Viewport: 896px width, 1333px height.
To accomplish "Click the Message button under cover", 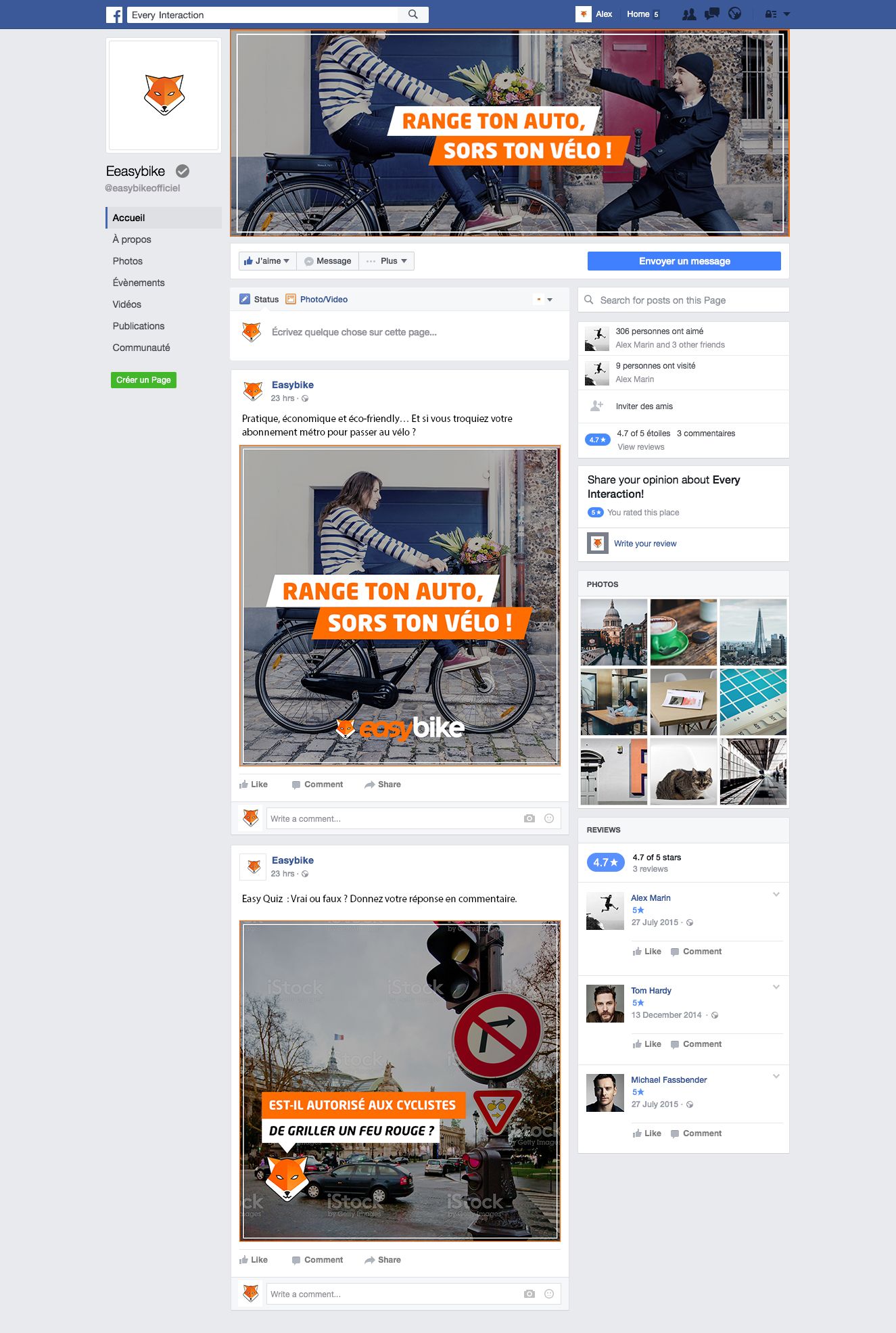I will coord(328,261).
